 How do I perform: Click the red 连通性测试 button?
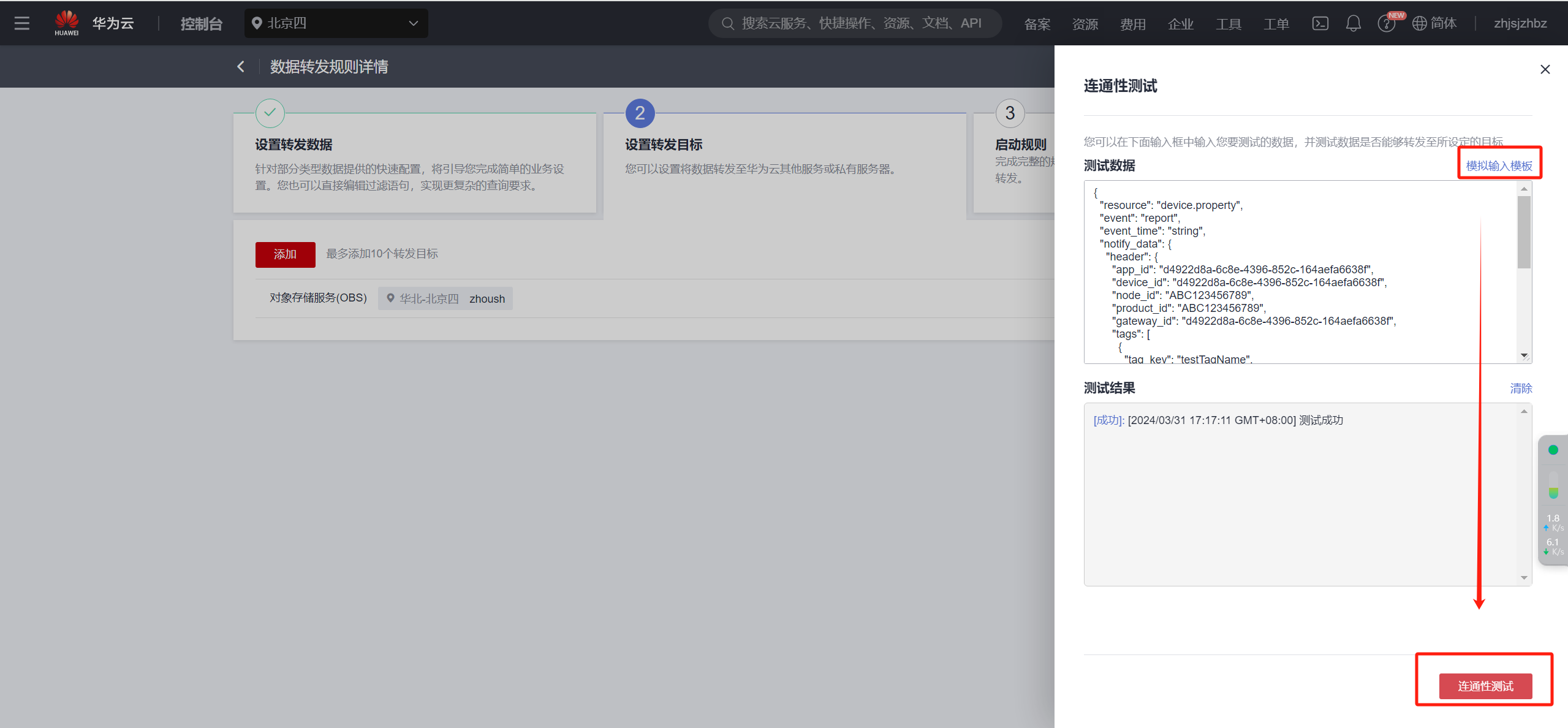pyautogui.click(x=1485, y=686)
